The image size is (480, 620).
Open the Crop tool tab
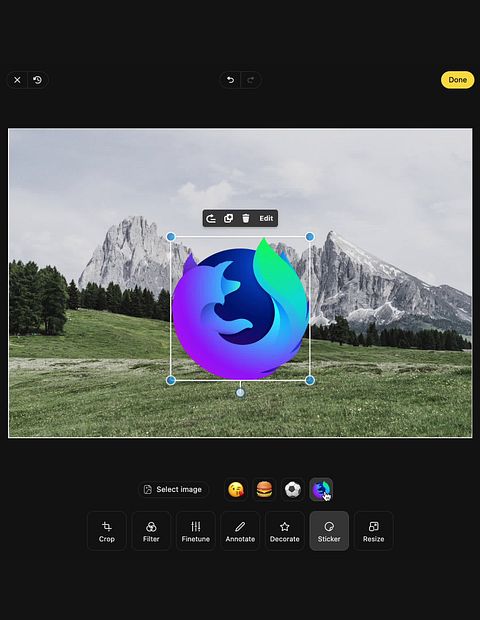pyautogui.click(x=106, y=531)
